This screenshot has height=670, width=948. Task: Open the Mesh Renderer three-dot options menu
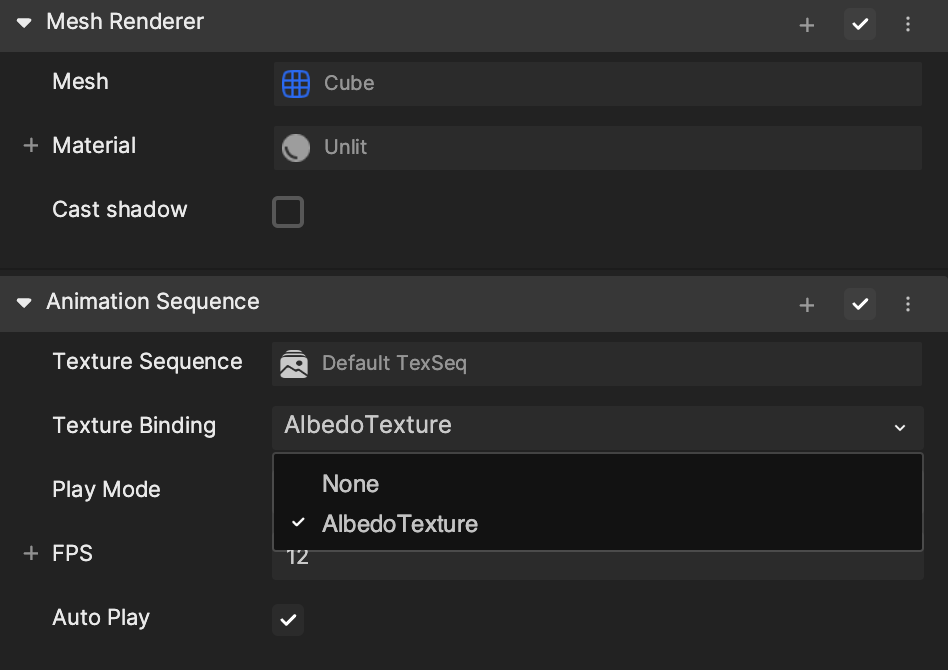tap(907, 24)
